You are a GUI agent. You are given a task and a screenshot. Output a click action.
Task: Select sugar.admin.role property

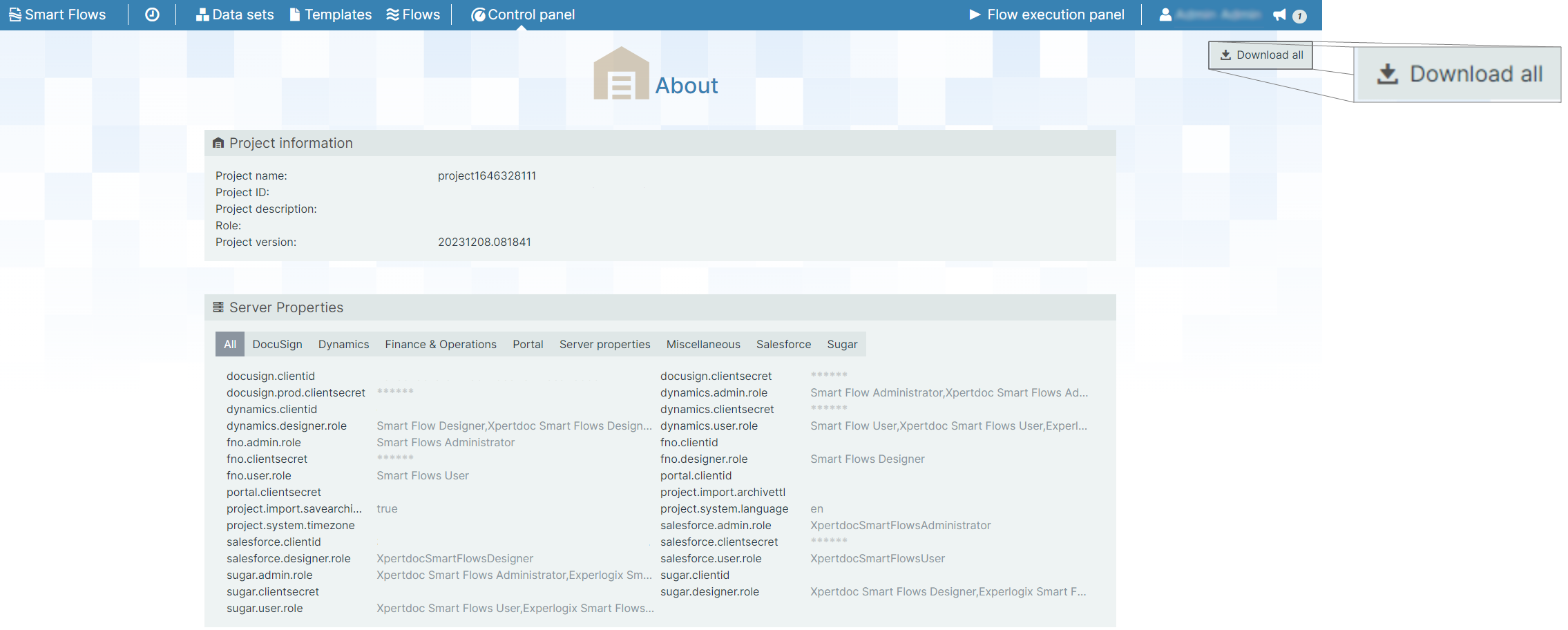[269, 575]
